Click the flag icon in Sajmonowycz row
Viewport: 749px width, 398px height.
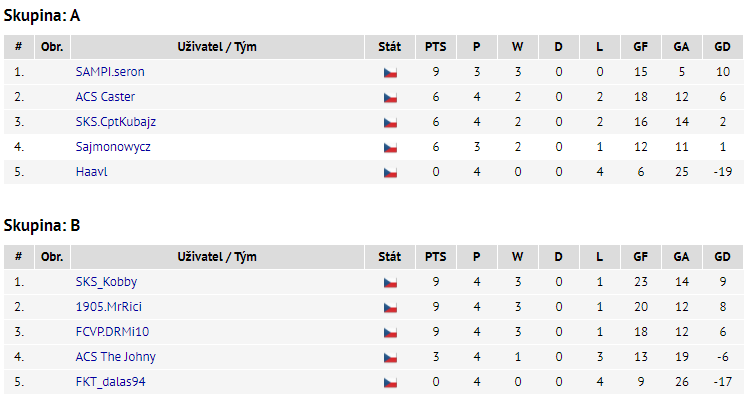click(390, 148)
